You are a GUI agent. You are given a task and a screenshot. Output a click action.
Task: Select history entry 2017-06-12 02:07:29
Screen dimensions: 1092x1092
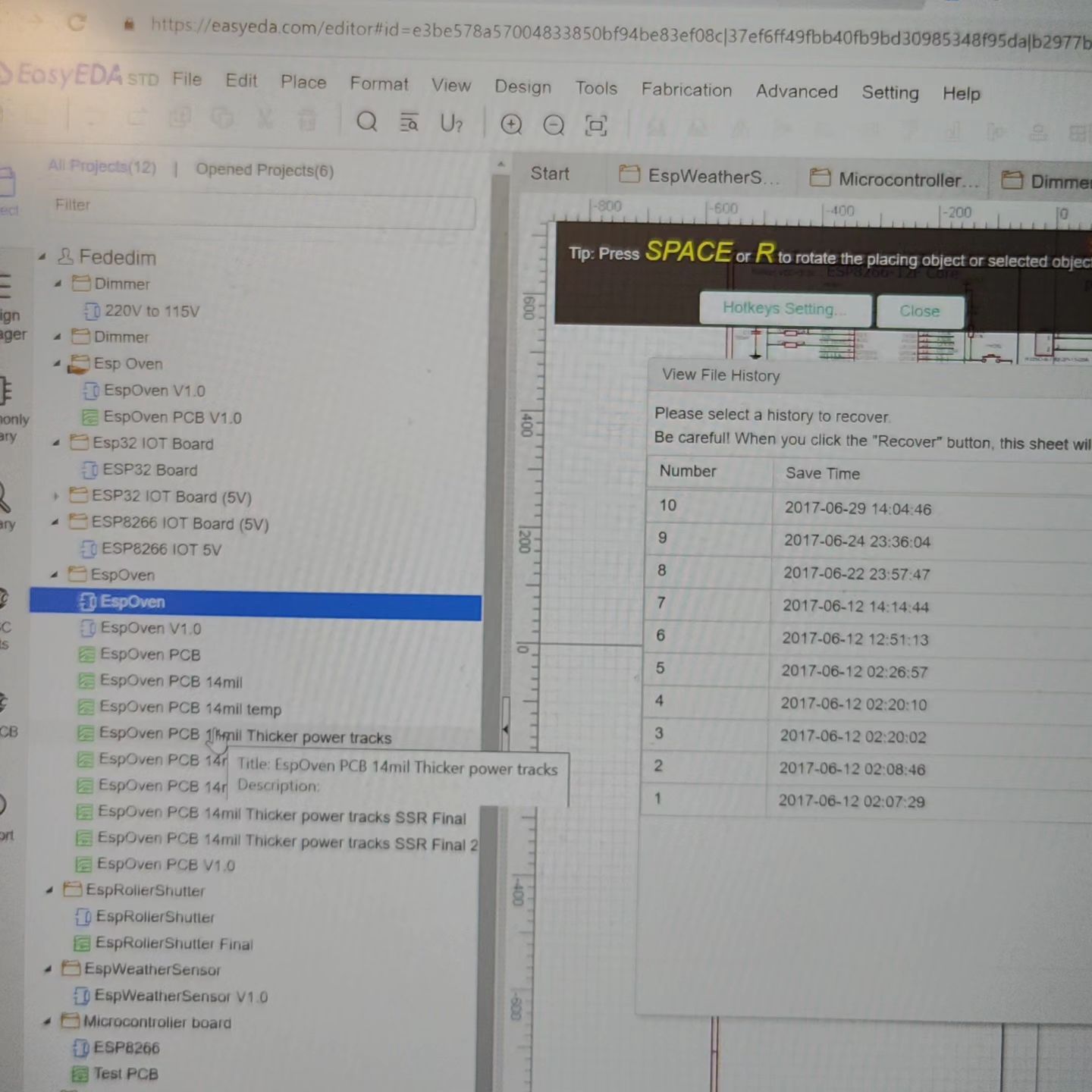[x=867, y=800]
